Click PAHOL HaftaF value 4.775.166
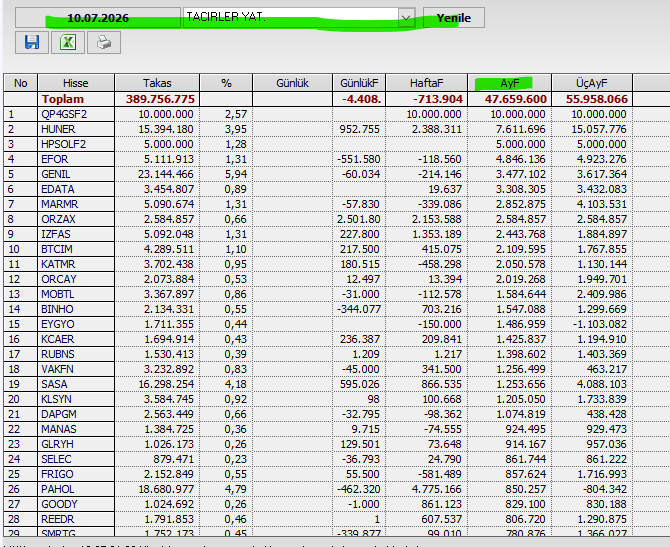670x547 pixels. (x=437, y=489)
